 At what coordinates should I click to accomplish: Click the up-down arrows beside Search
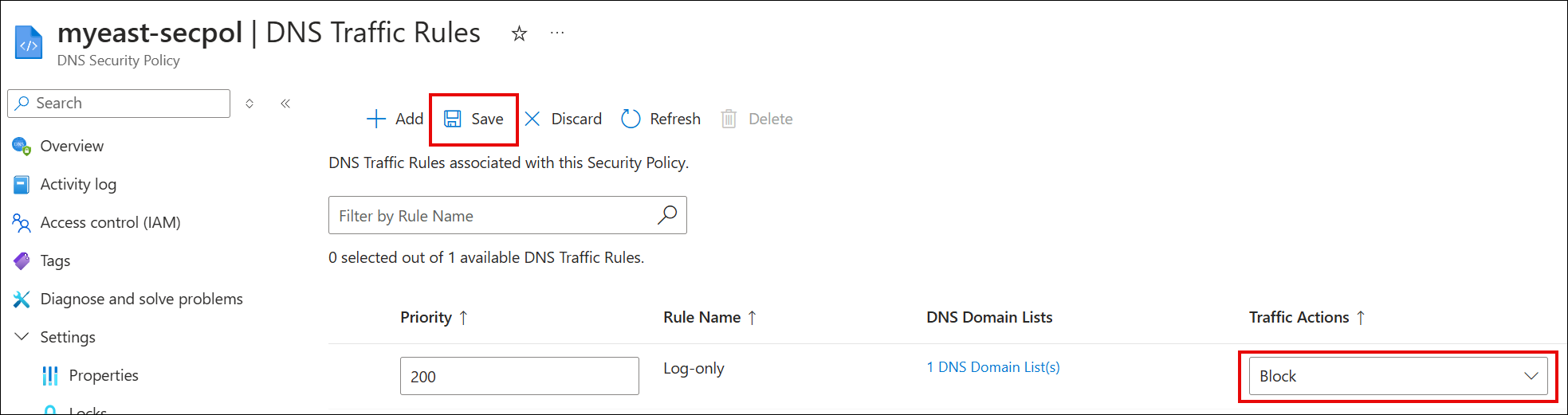click(x=250, y=104)
